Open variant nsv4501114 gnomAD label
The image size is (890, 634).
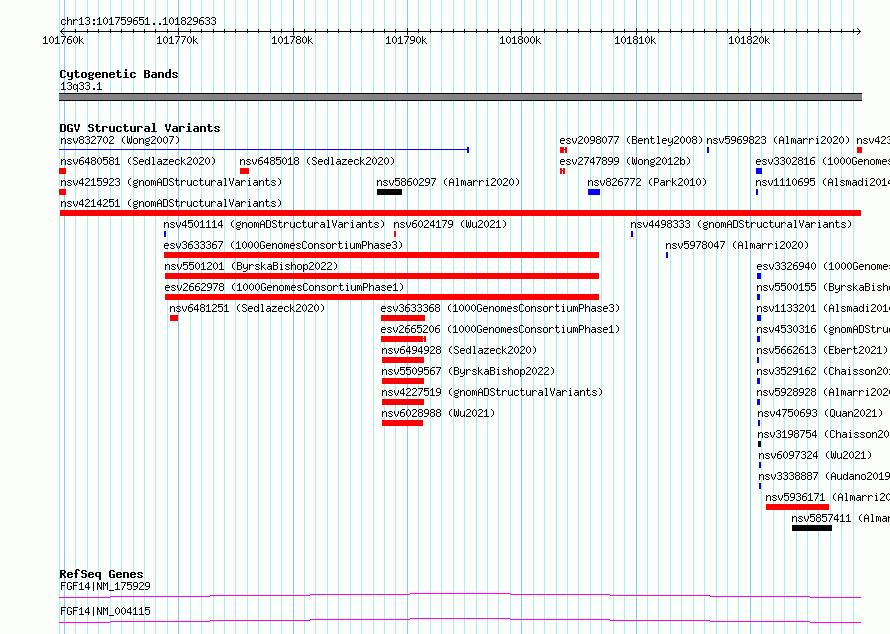coord(274,224)
